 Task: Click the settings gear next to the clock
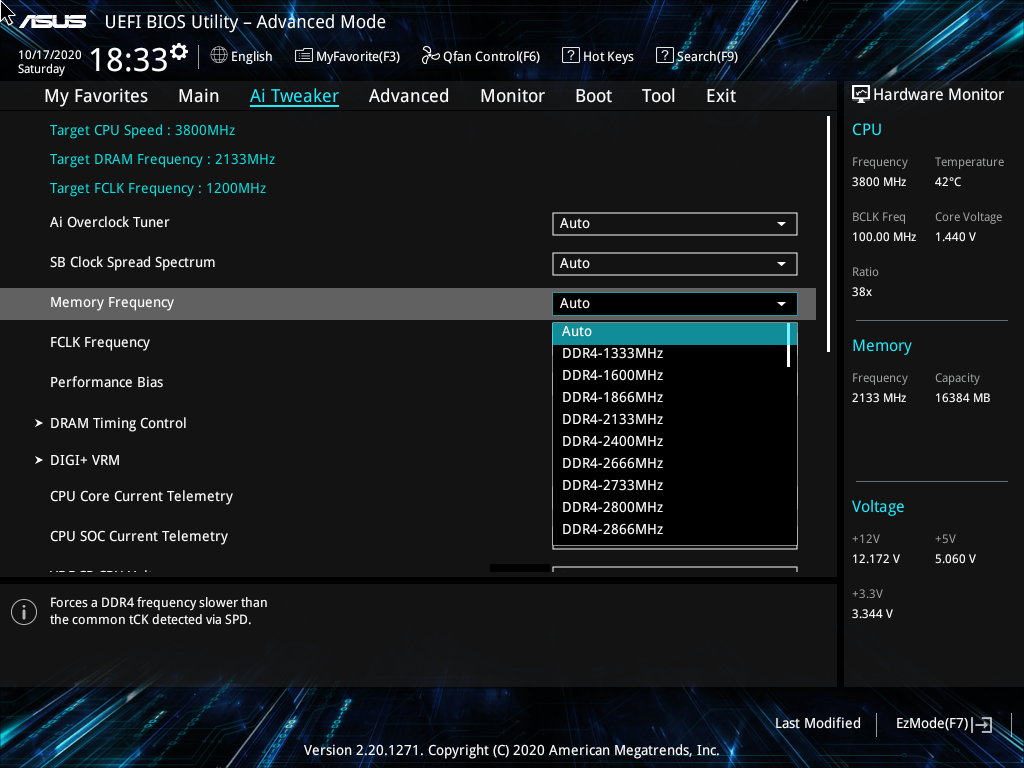(x=179, y=51)
